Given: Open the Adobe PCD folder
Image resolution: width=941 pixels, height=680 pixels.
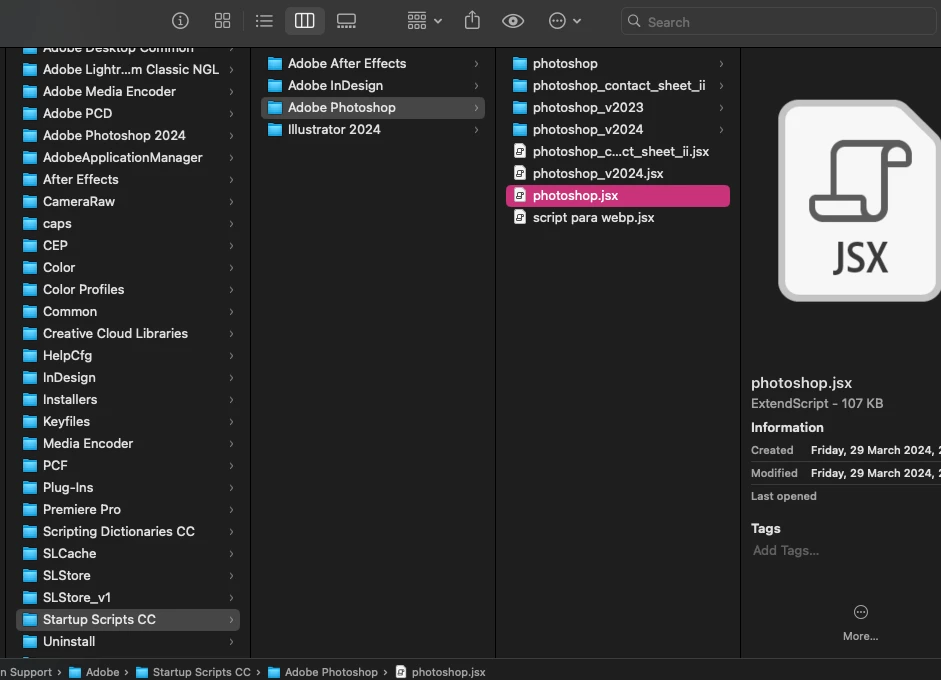Looking at the screenshot, I should click(x=128, y=113).
